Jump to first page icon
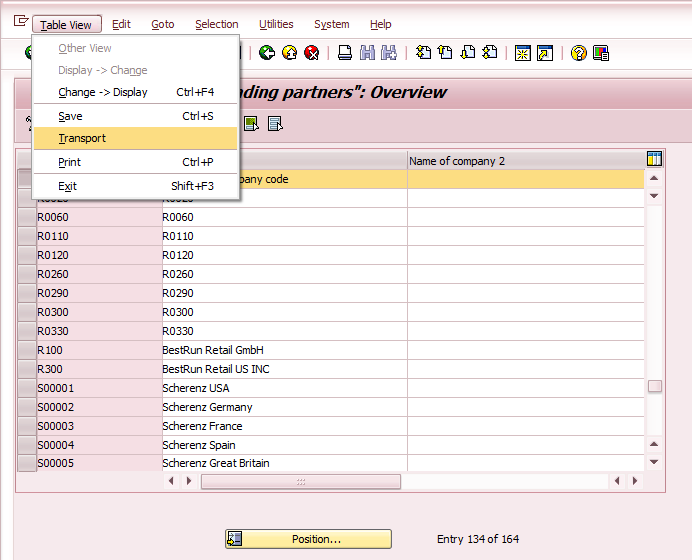The image size is (692, 560). pos(423,53)
